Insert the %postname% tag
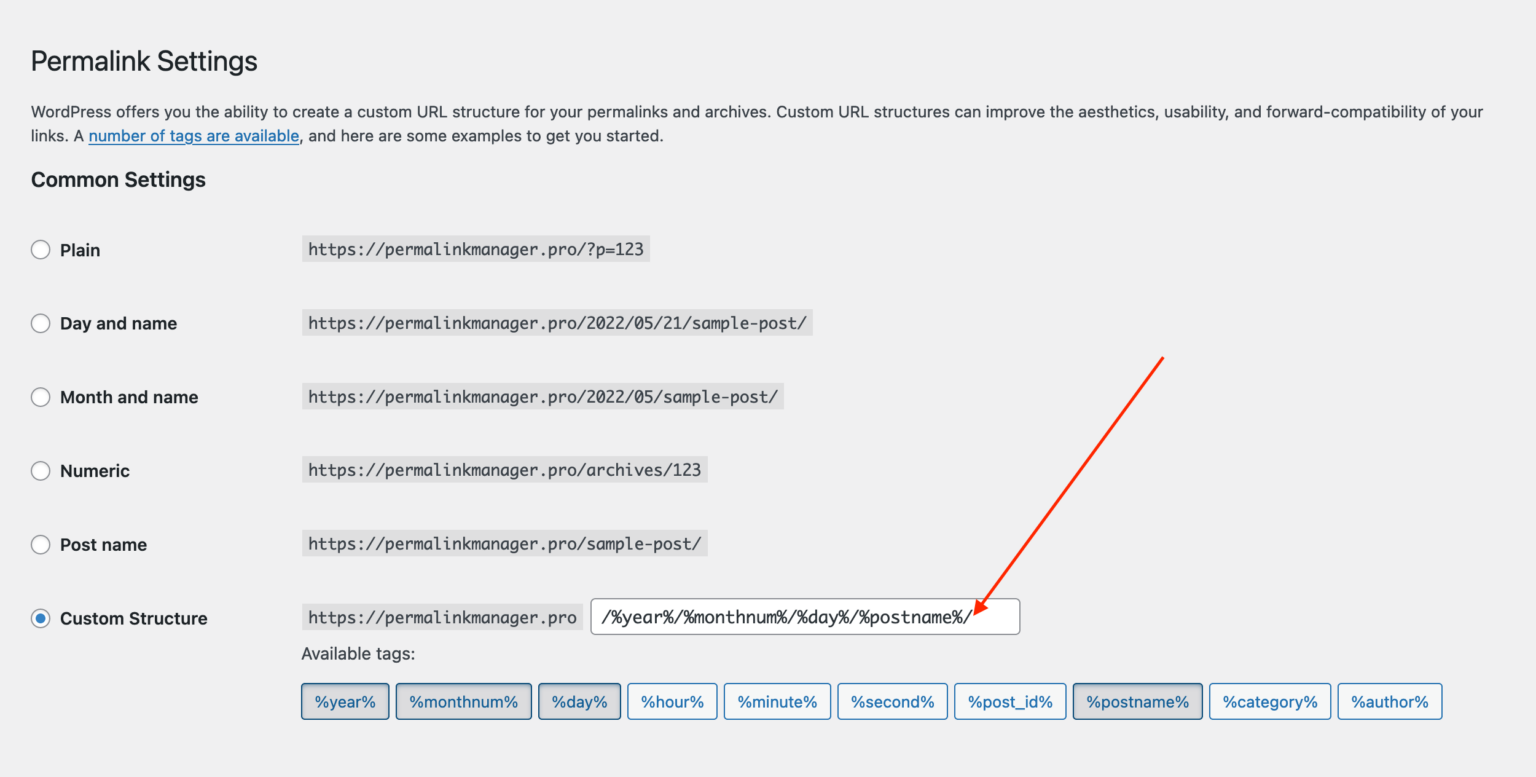Image resolution: width=1536 pixels, height=777 pixels. click(x=1137, y=701)
